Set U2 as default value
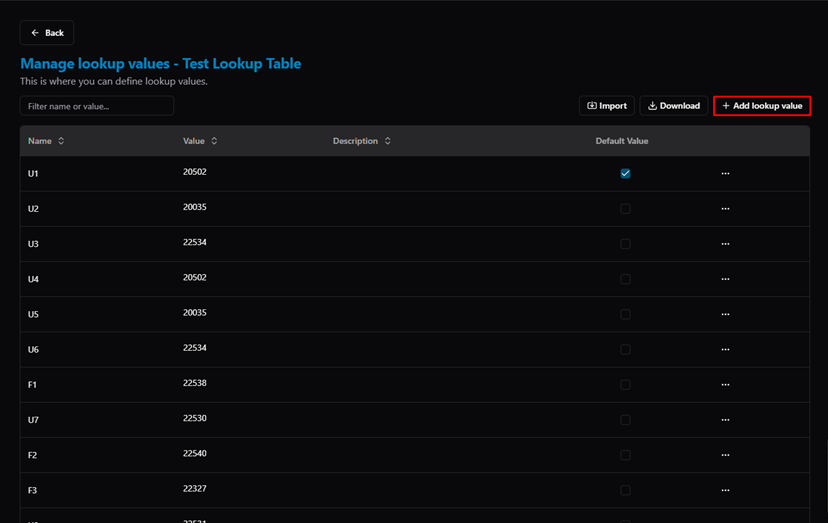The height and width of the screenshot is (523, 828). (x=625, y=209)
